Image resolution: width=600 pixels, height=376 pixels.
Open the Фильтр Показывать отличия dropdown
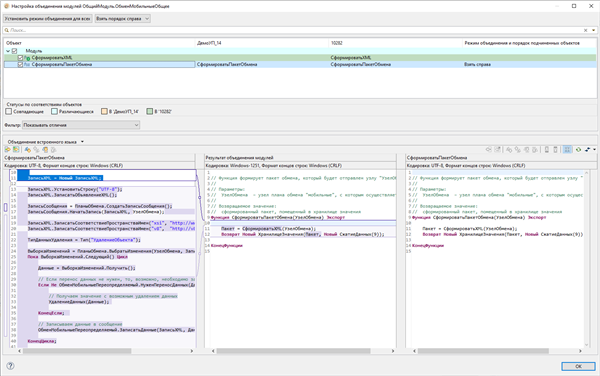pos(81,125)
